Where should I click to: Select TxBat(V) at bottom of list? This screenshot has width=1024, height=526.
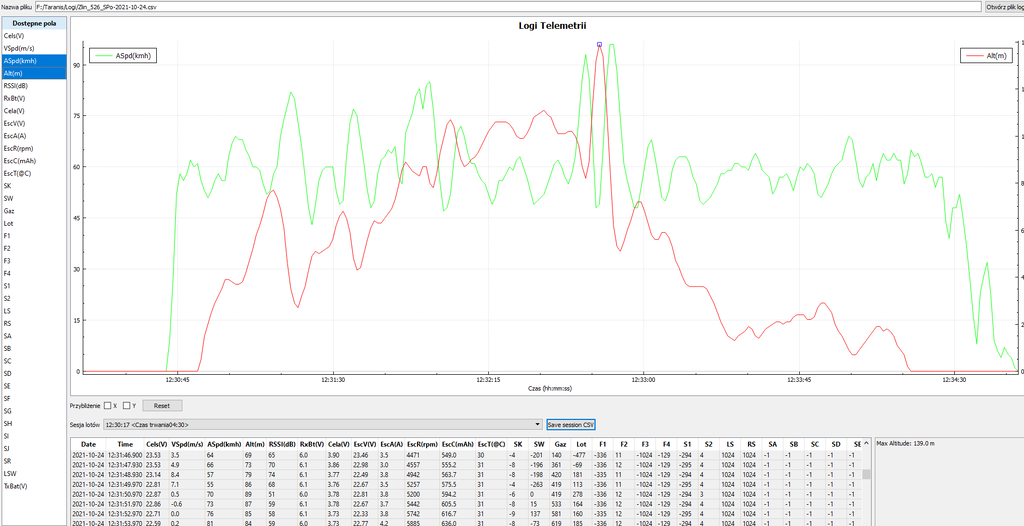click(16, 486)
